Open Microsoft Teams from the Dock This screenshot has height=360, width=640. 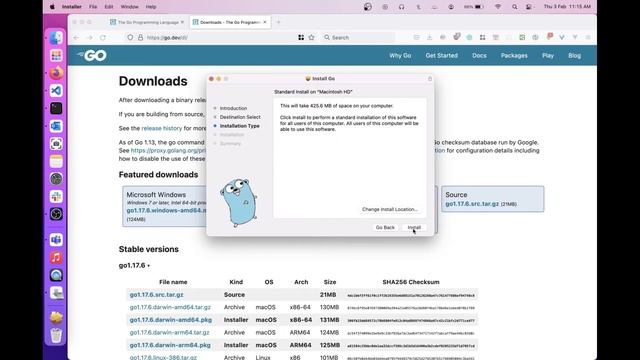[56, 240]
